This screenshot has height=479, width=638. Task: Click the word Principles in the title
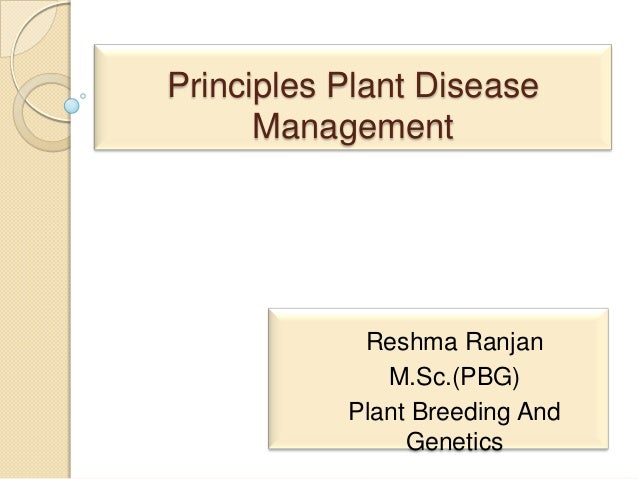(x=242, y=86)
